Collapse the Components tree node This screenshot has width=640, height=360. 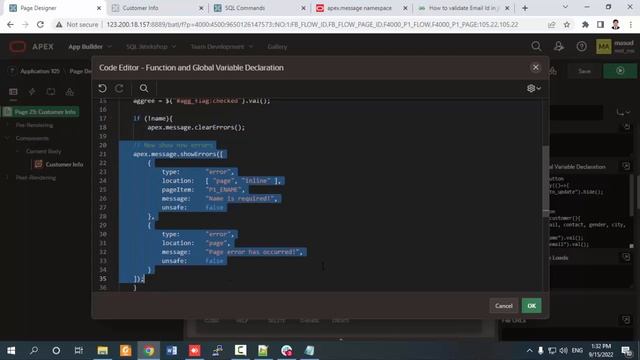(x=7, y=138)
